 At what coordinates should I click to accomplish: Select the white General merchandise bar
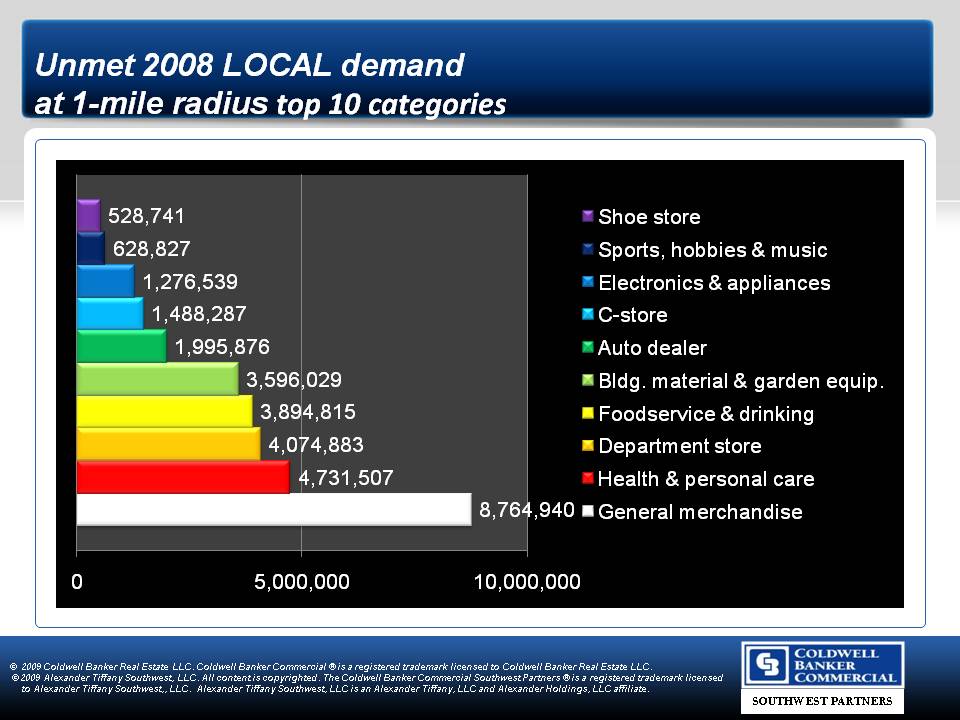[272, 509]
